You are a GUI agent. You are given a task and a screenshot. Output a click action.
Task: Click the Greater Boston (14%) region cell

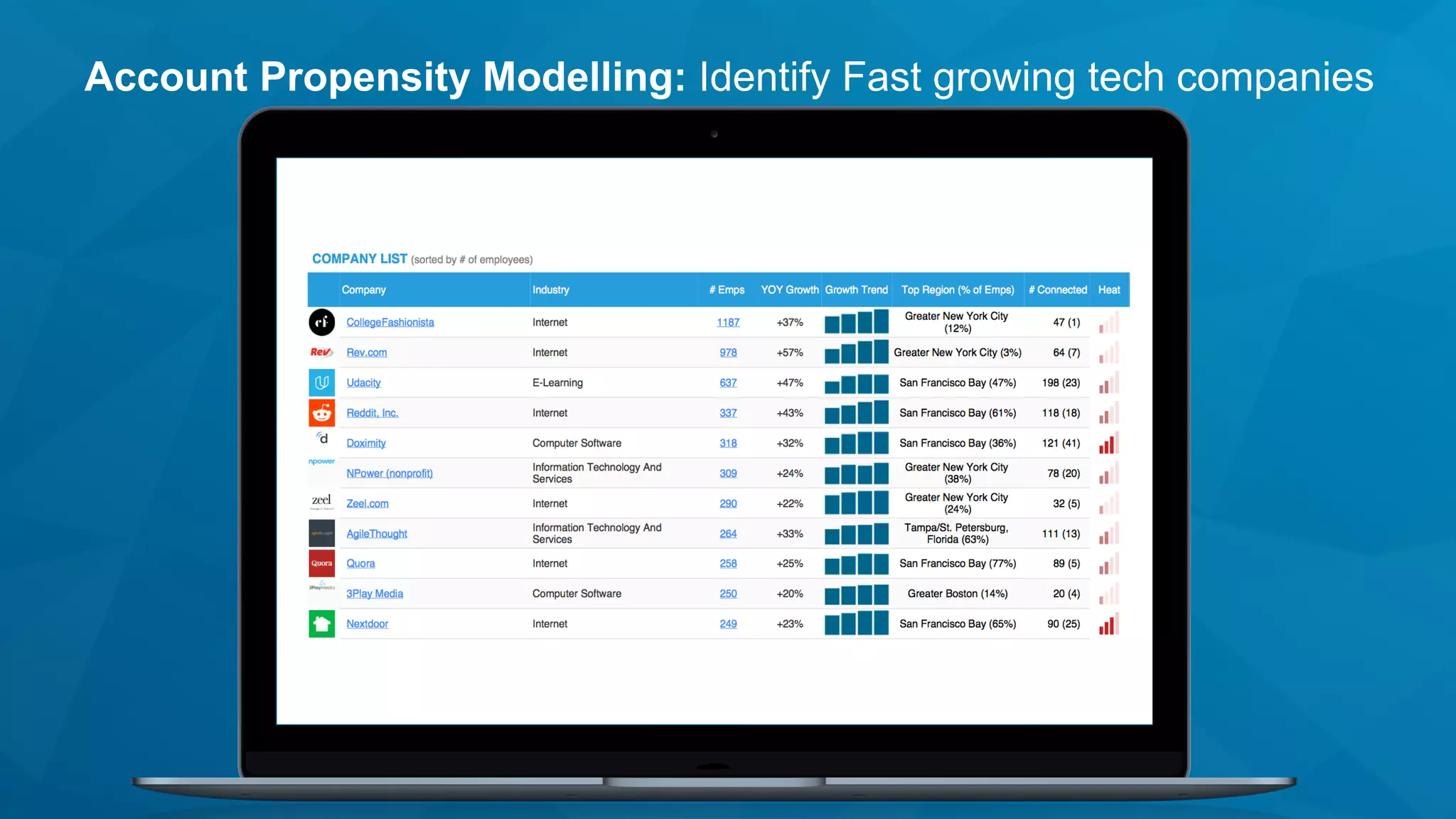pyautogui.click(x=957, y=594)
